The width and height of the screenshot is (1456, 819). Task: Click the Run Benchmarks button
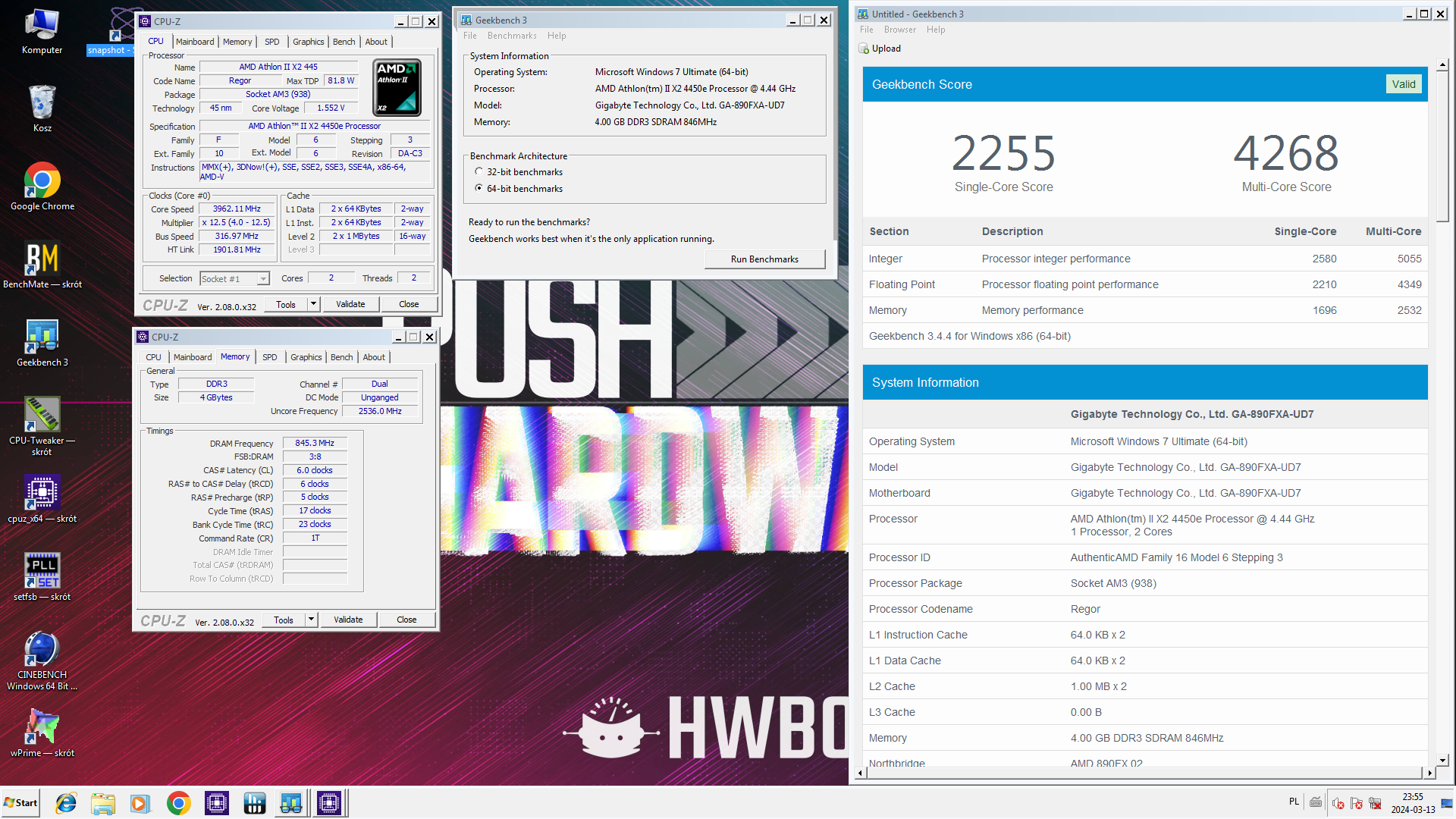(764, 259)
